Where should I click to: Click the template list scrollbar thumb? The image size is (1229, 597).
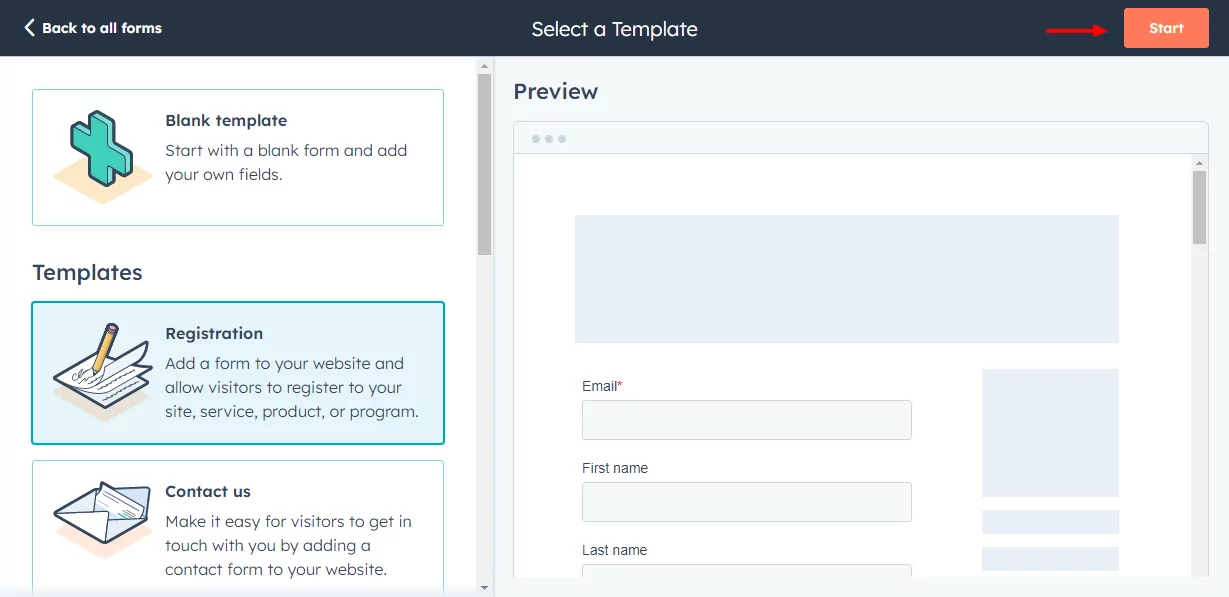pyautogui.click(x=484, y=164)
